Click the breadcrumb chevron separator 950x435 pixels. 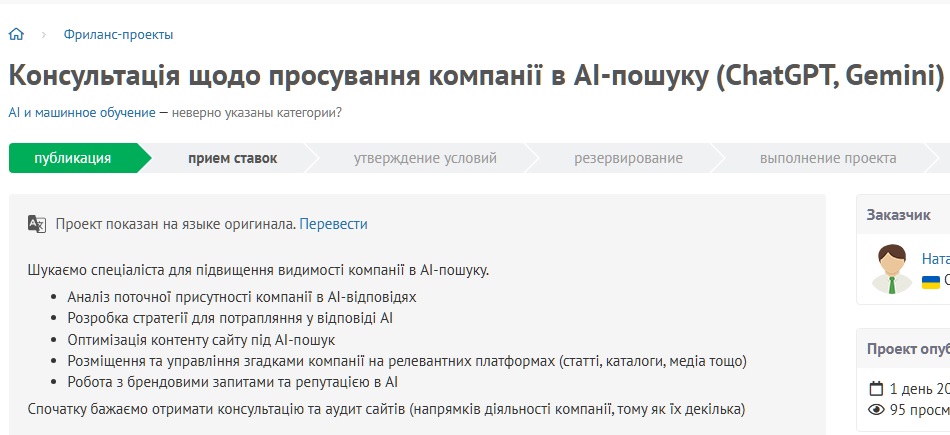pyautogui.click(x=44, y=35)
